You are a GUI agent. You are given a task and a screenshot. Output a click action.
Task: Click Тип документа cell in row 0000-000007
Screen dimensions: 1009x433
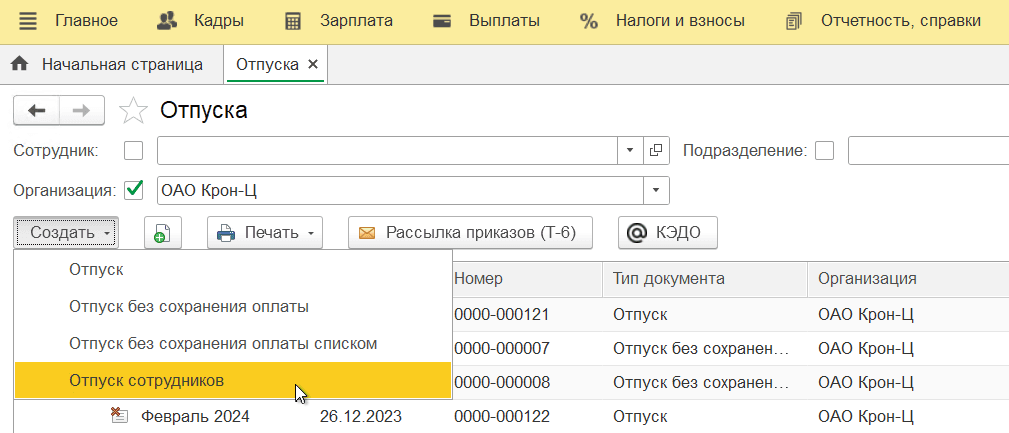pos(705,349)
